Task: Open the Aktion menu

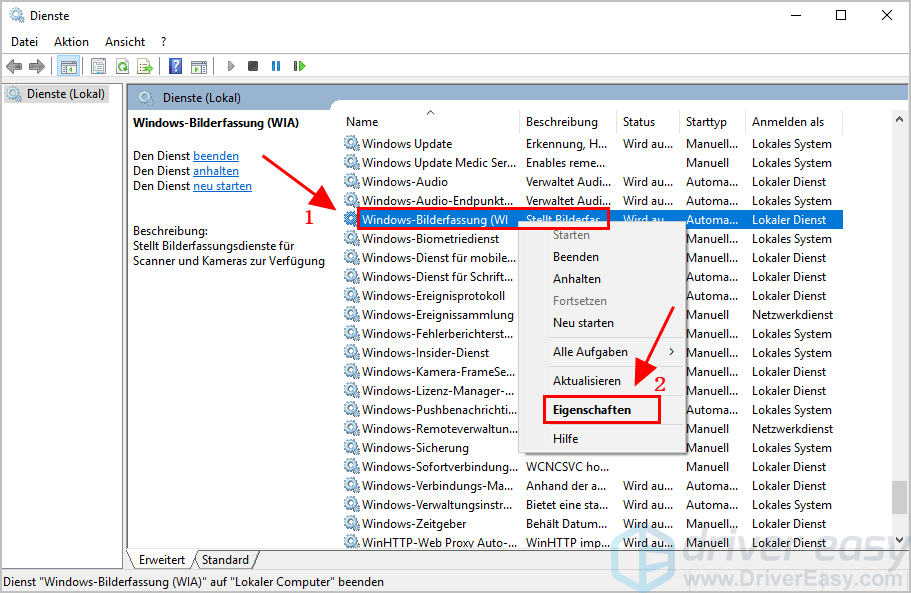Action: 71,42
